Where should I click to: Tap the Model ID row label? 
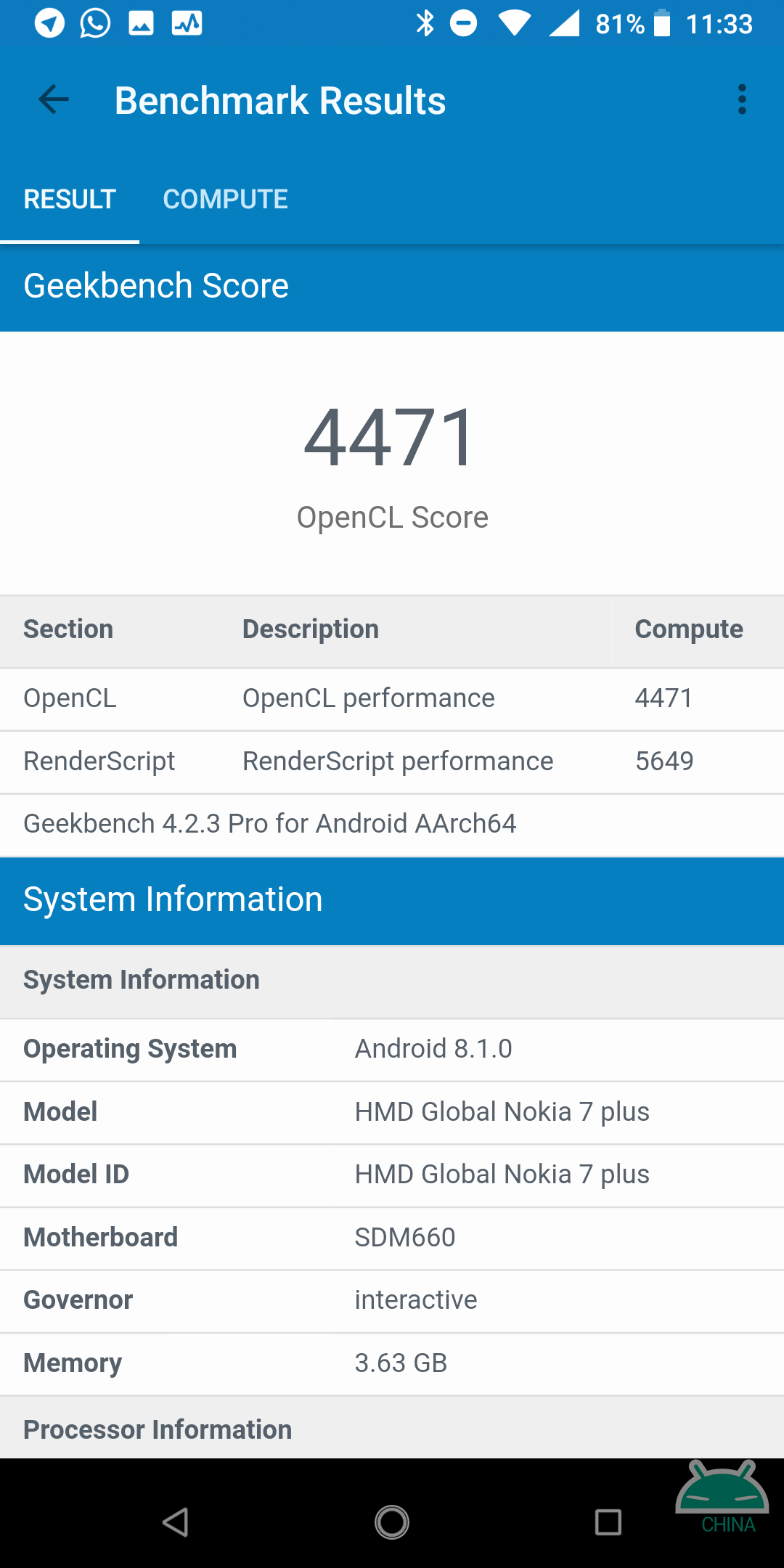coord(76,1175)
